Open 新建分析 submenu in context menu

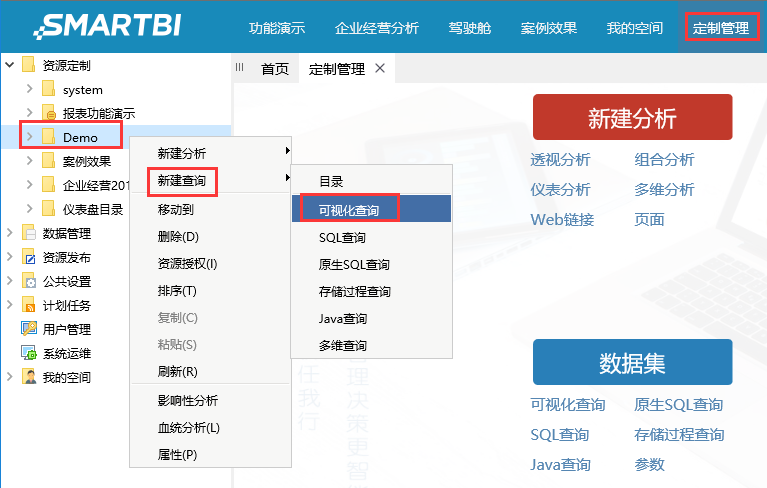[211, 153]
